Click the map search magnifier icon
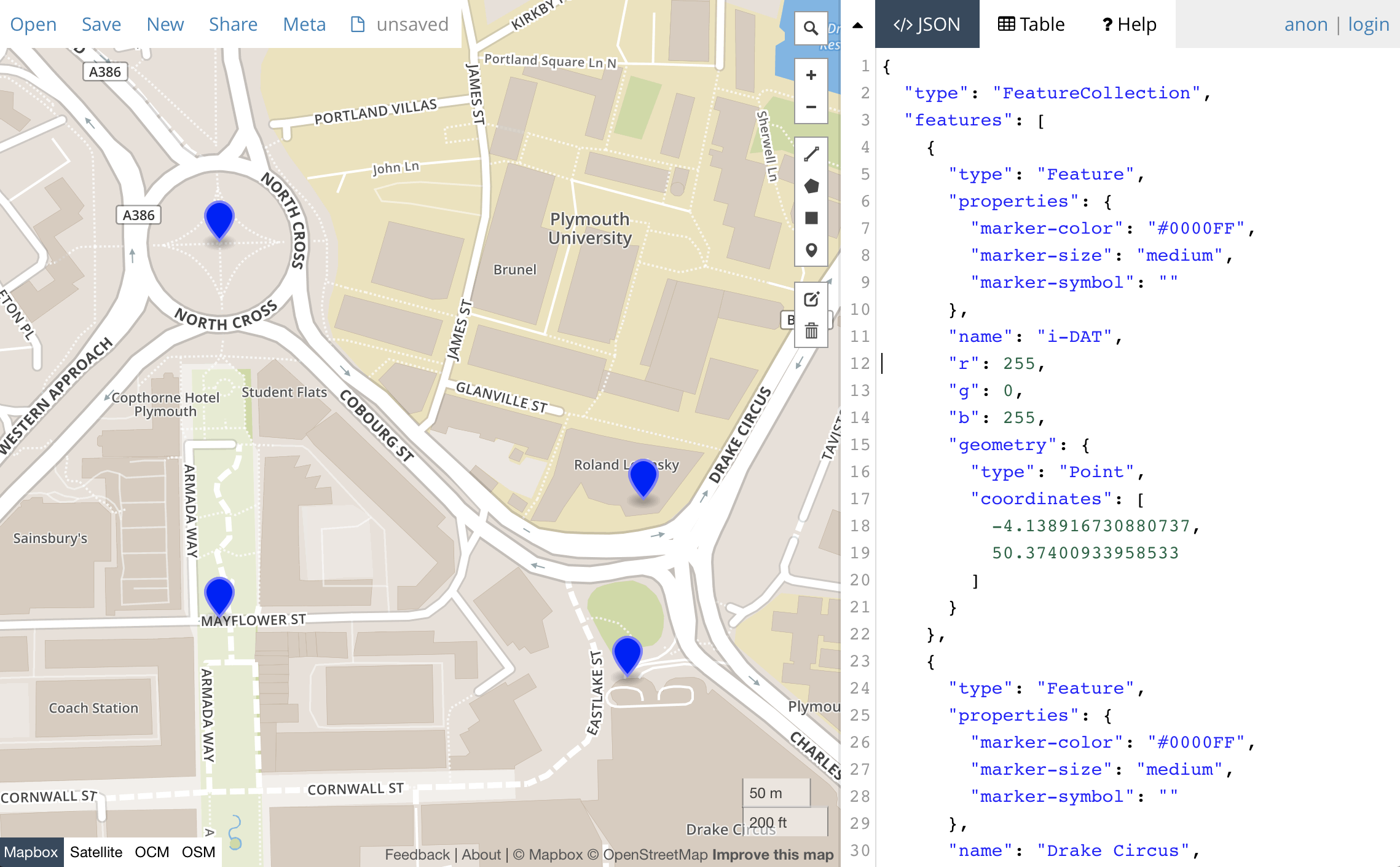Image resolution: width=1400 pixels, height=867 pixels. tap(811, 28)
